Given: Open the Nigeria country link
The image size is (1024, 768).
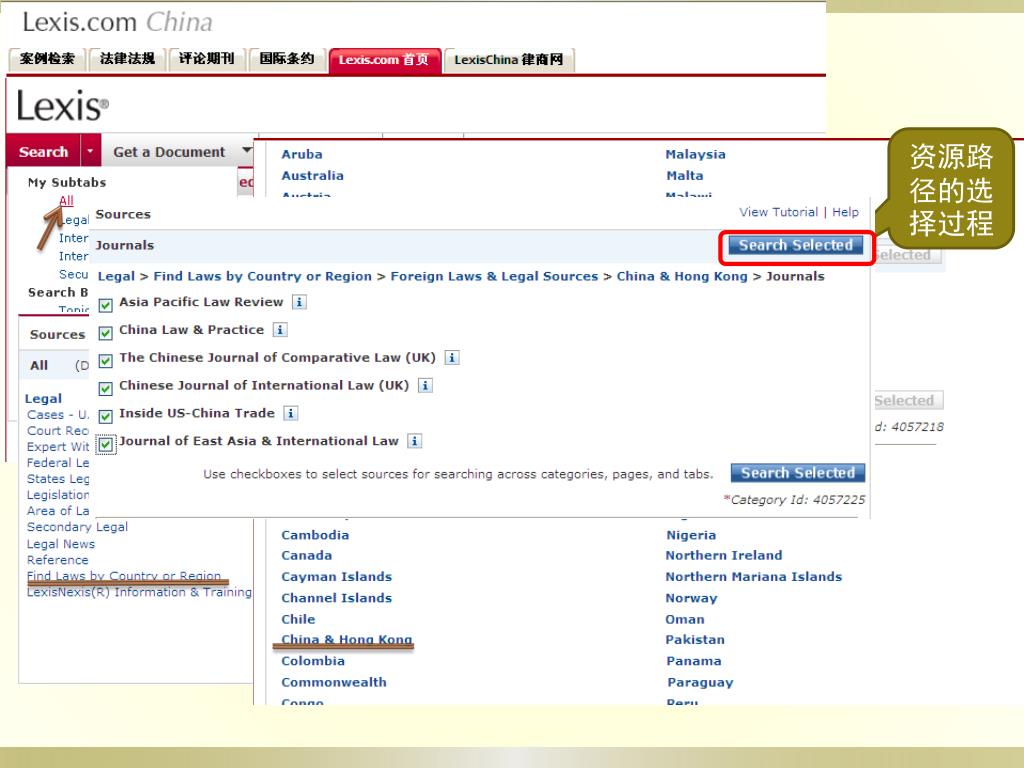Looking at the screenshot, I should tap(691, 536).
